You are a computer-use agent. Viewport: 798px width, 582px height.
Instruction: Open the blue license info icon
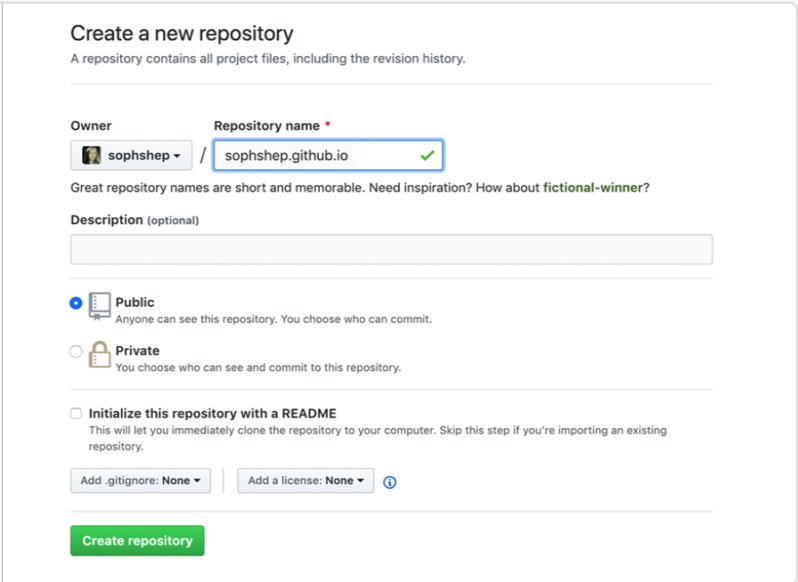390,482
